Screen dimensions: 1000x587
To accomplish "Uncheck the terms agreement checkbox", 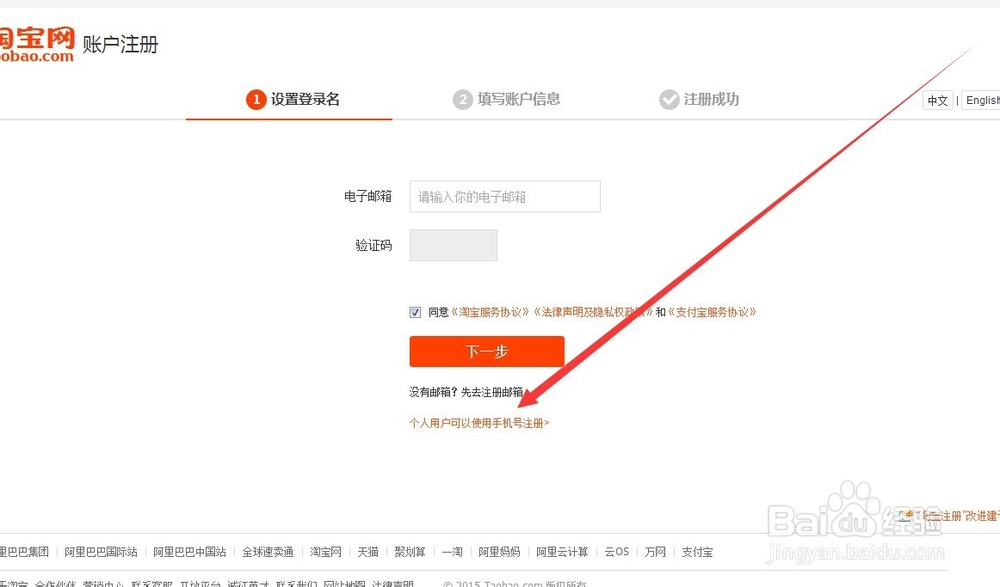I will tap(415, 311).
